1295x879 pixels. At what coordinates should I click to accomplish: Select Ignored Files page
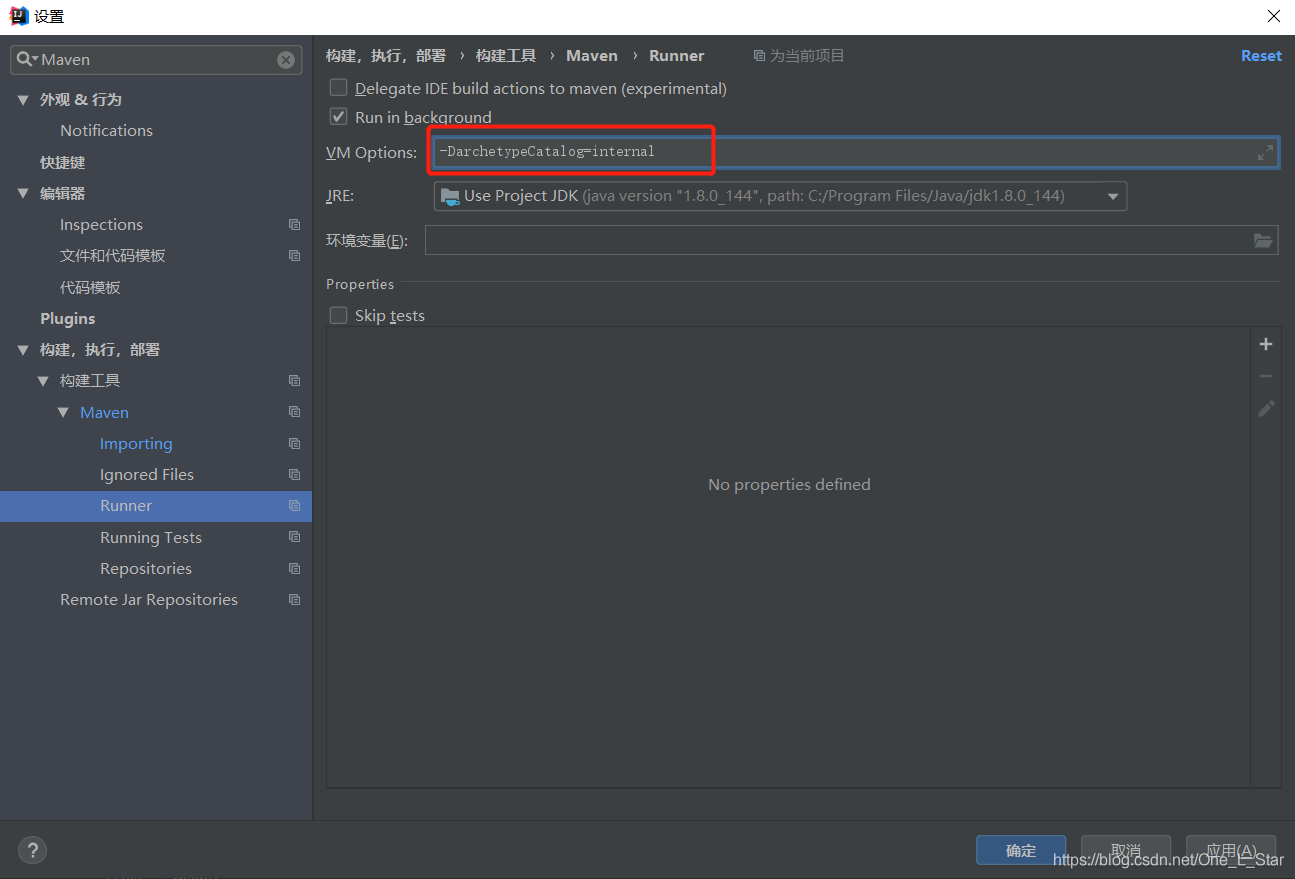pyautogui.click(x=147, y=474)
